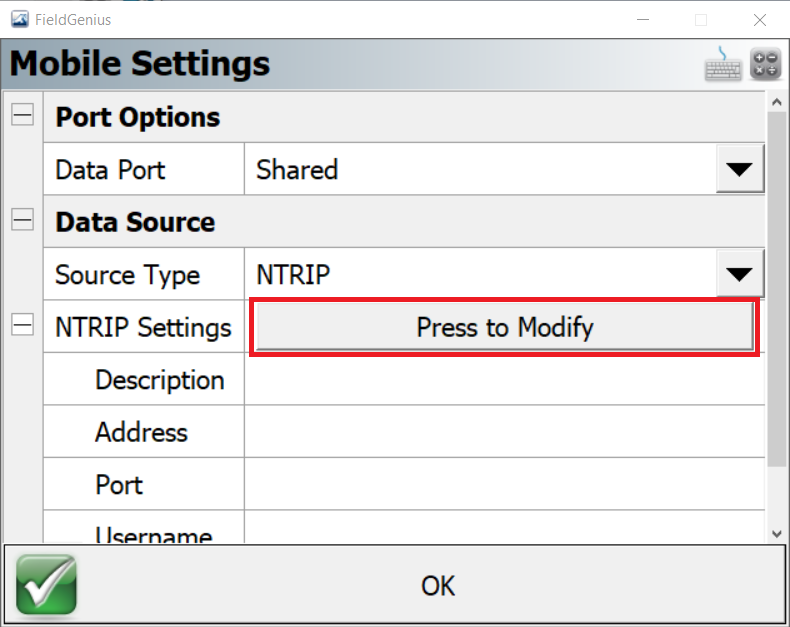Image resolution: width=790 pixels, height=627 pixels.
Task: Click the scrollbar up arrow
Action: click(x=776, y=102)
